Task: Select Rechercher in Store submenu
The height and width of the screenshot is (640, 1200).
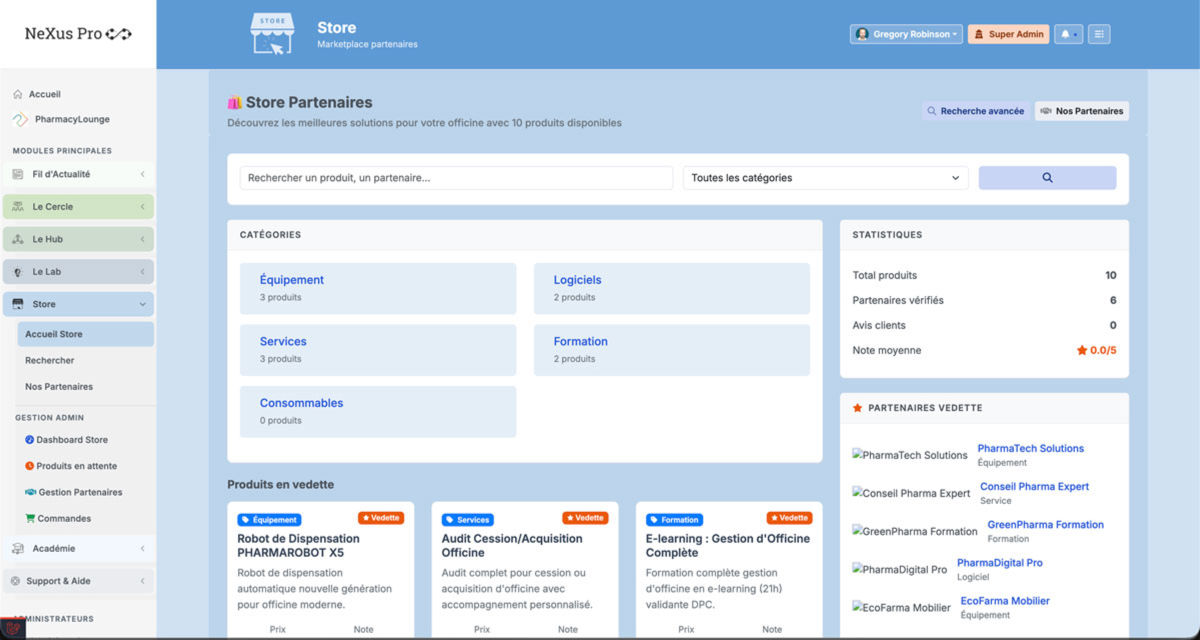Action: pyautogui.click(x=50, y=360)
